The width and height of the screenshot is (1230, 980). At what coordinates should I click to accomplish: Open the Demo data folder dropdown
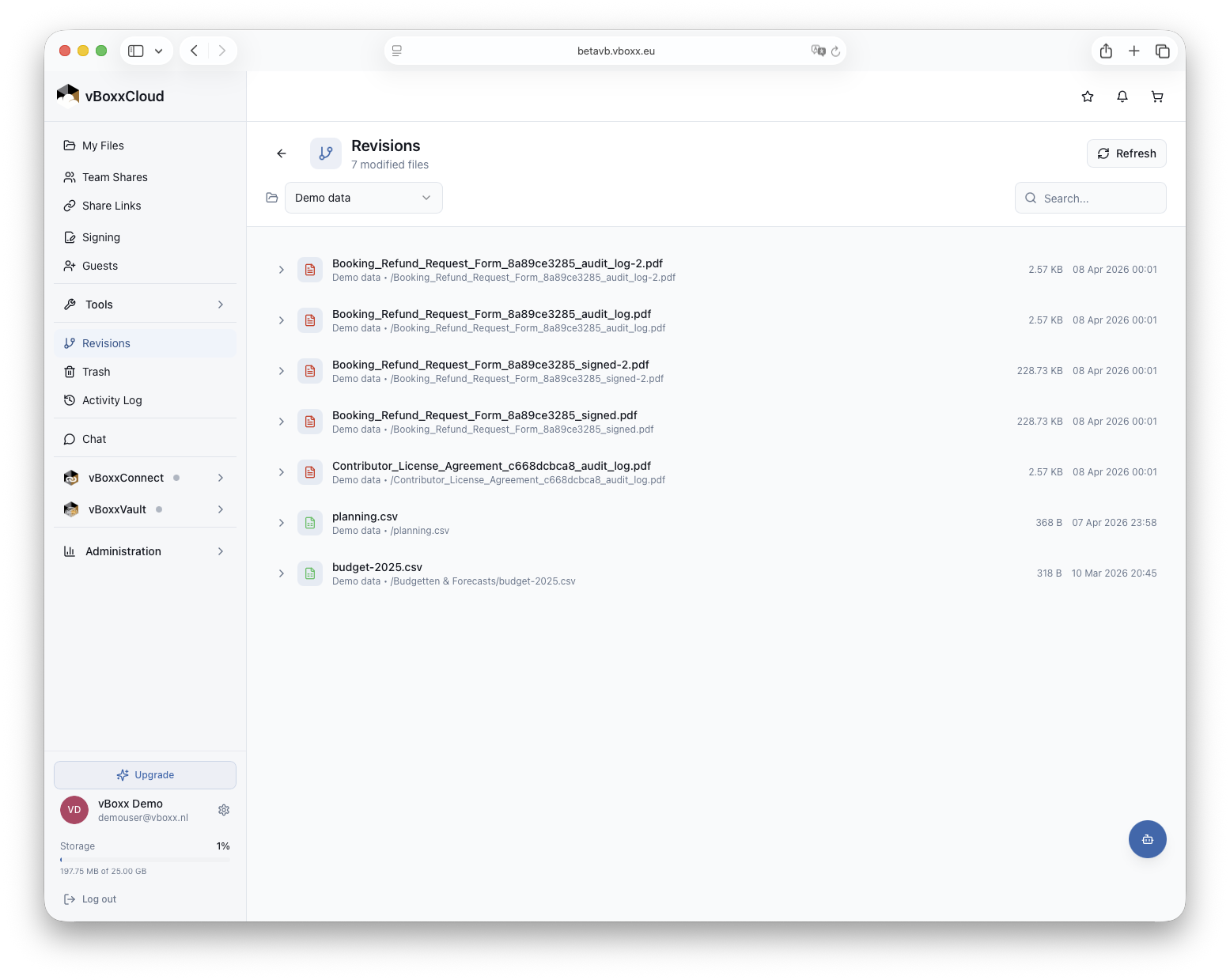pyautogui.click(x=364, y=198)
